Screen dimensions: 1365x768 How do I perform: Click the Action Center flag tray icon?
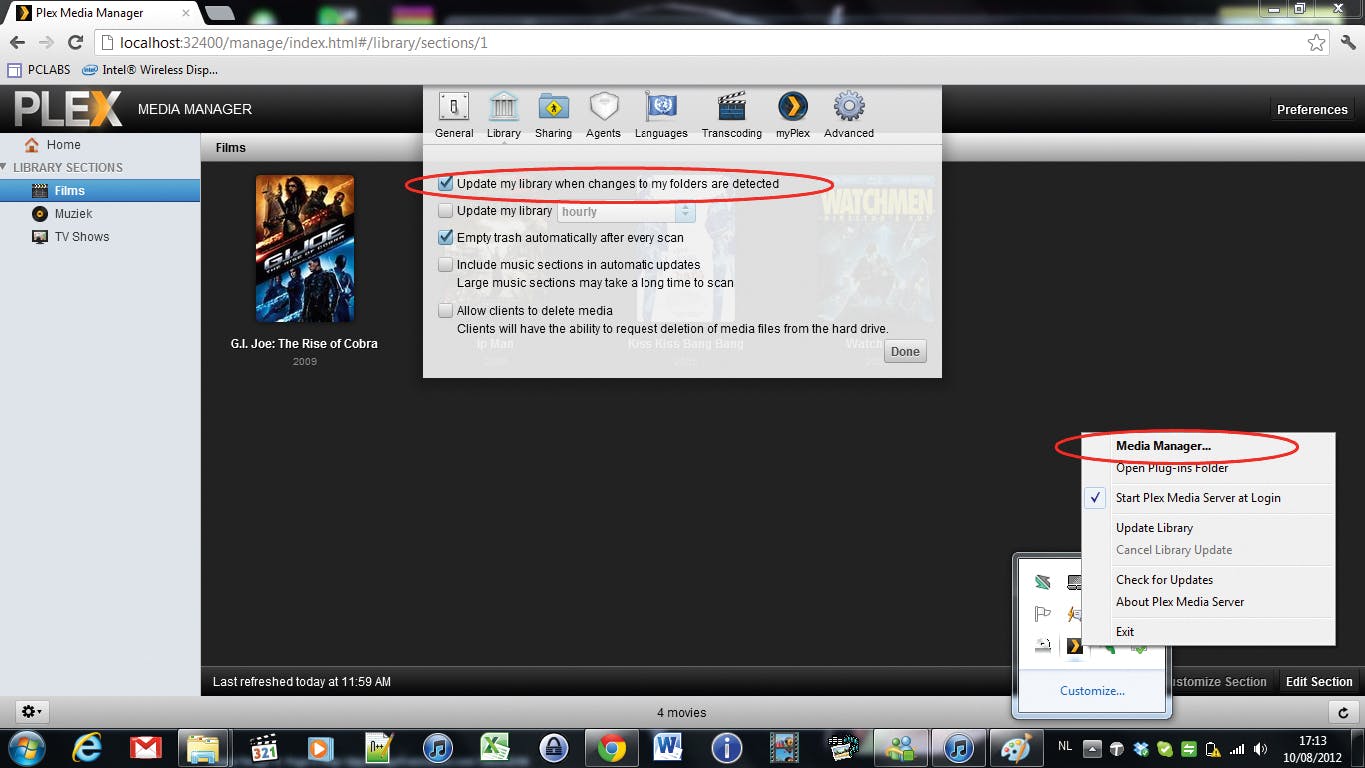pyautogui.click(x=1043, y=614)
